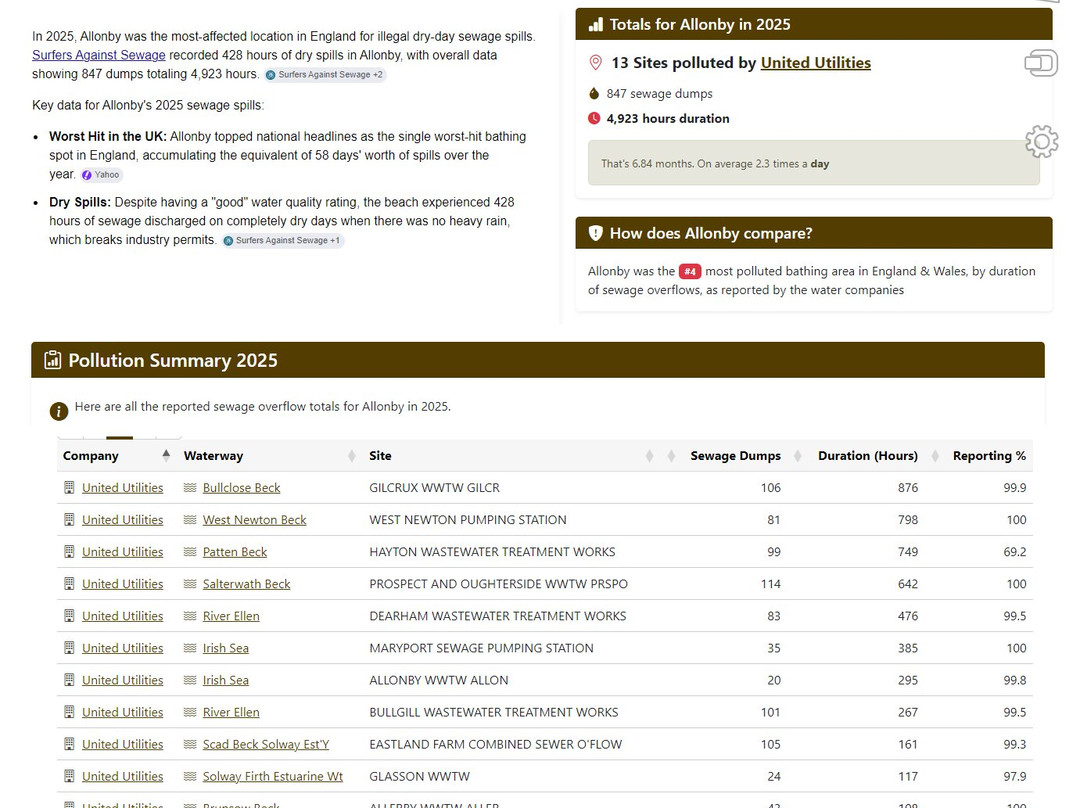
Task: Click Surfers Against Sewage +2 source chip
Action: point(324,74)
